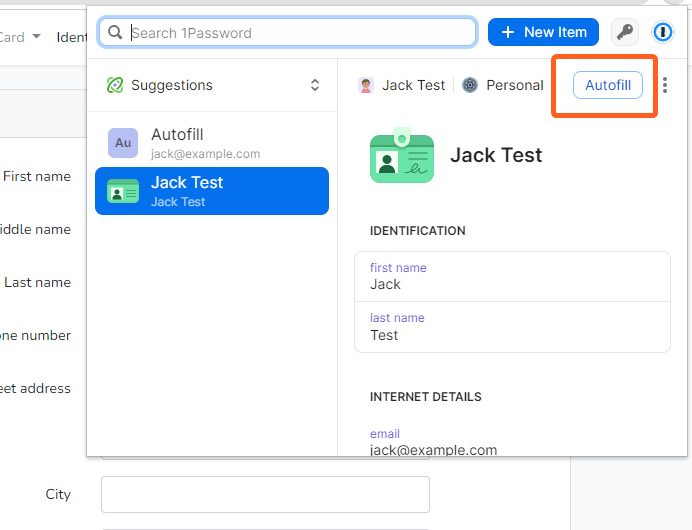Click the round 1Password logo icon
Image resolution: width=692 pixels, height=530 pixels.
[663, 32]
